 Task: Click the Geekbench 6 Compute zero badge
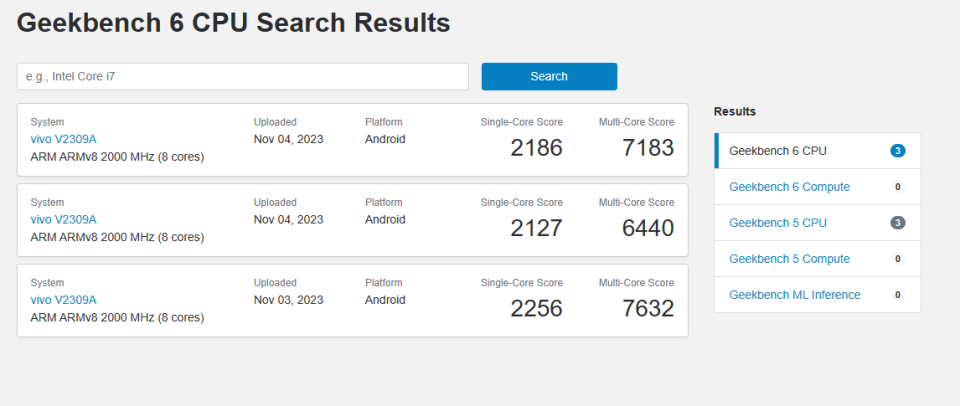[898, 187]
